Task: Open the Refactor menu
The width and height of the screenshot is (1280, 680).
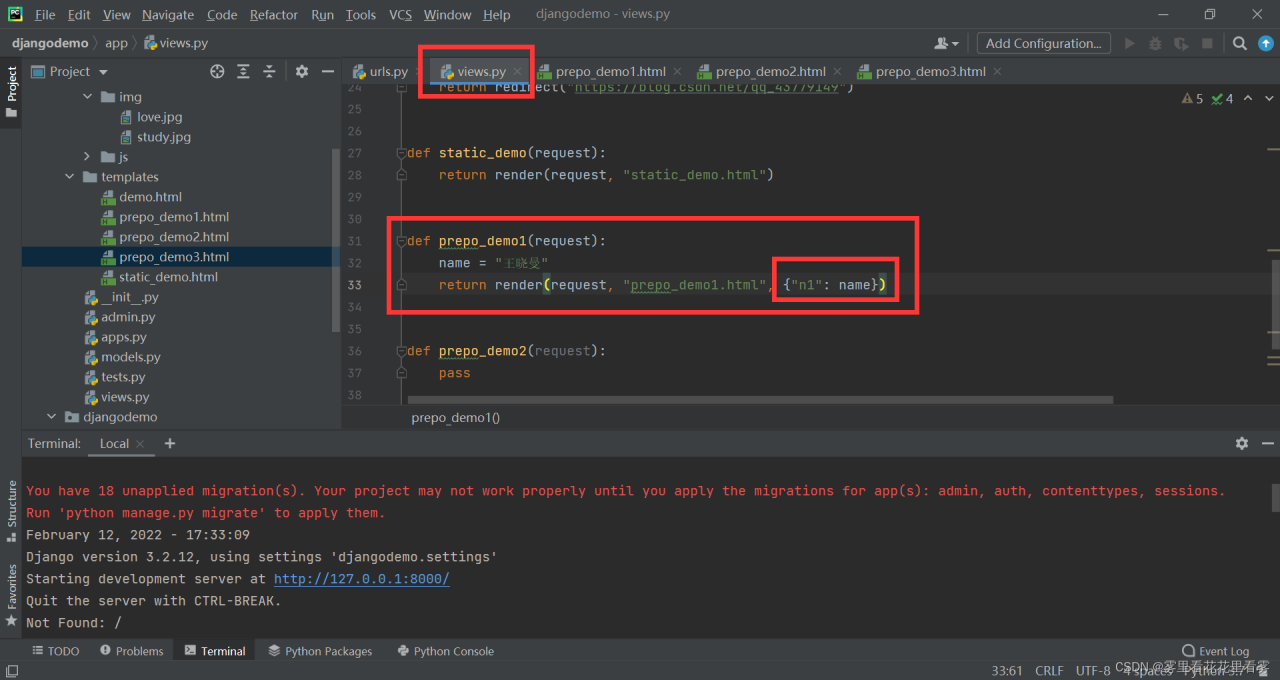Action: pyautogui.click(x=273, y=14)
